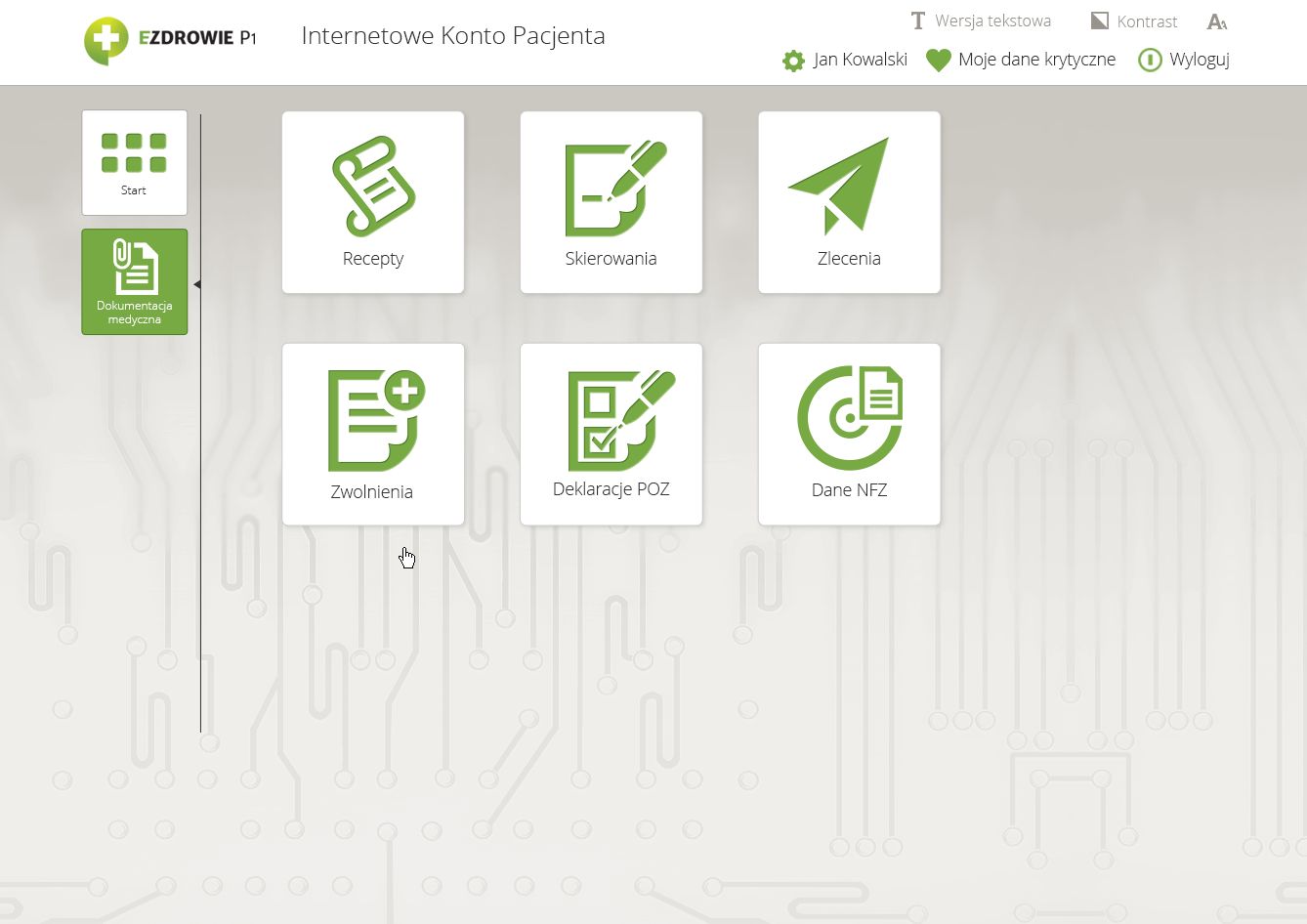1307x924 pixels.
Task: Toggle the Kontrast mode
Action: coord(1134,21)
